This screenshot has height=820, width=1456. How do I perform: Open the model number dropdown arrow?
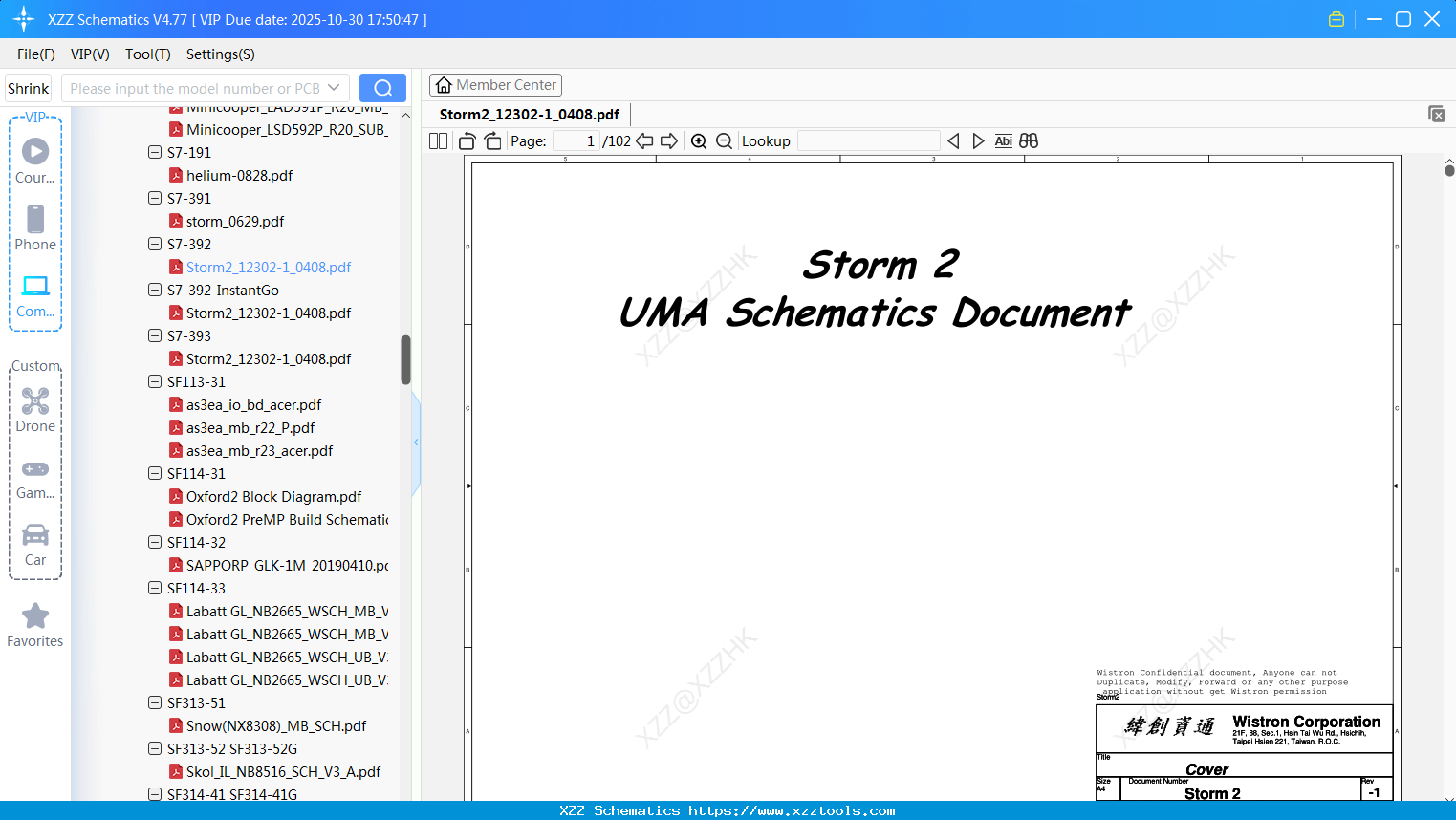pos(334,88)
